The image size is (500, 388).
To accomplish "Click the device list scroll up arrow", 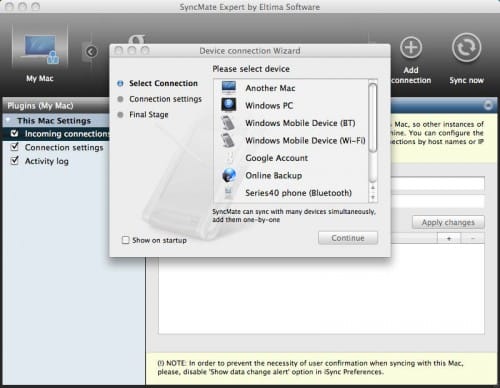I will [373, 188].
